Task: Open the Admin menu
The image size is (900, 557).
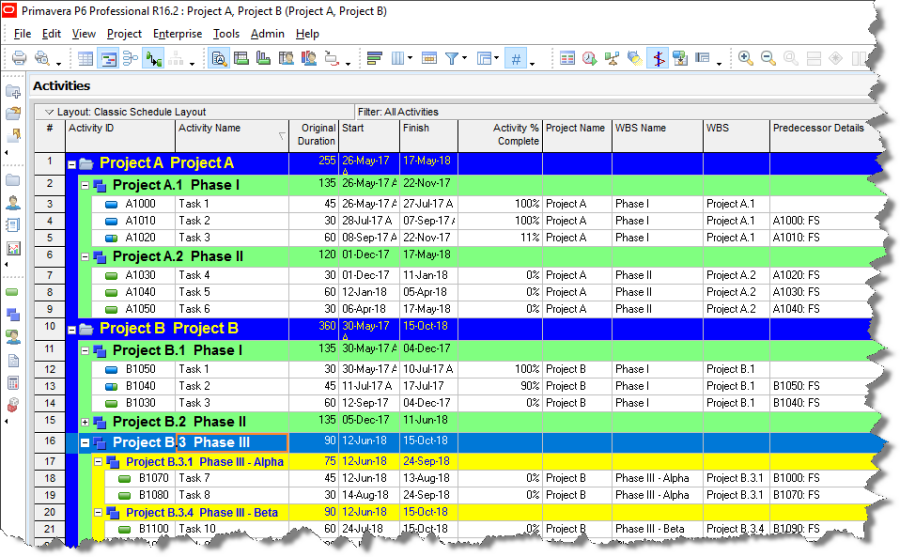Action: tap(267, 34)
